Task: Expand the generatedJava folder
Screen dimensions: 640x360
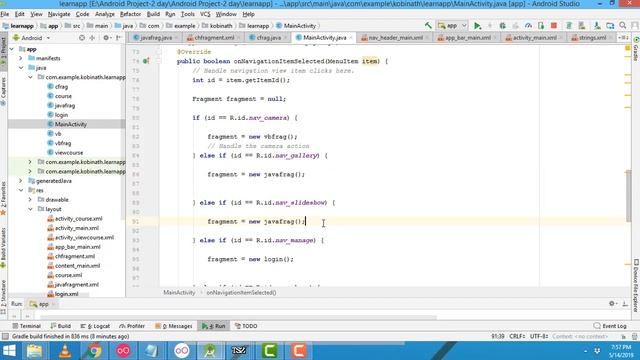Action: coord(21,181)
